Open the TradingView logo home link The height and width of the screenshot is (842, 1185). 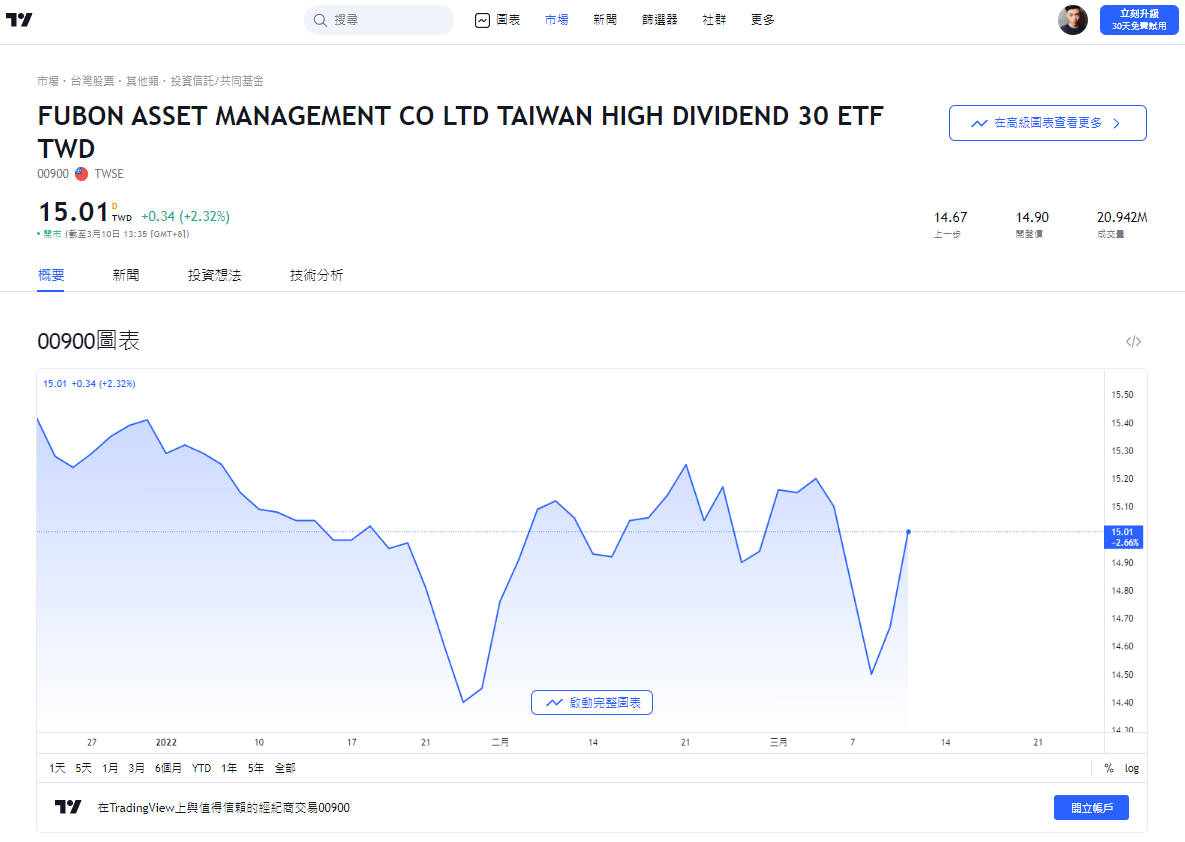(x=19, y=20)
